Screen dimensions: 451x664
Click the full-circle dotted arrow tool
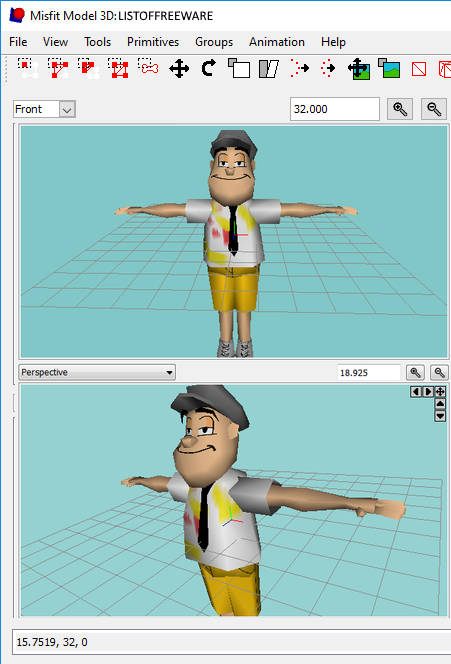coord(328,68)
